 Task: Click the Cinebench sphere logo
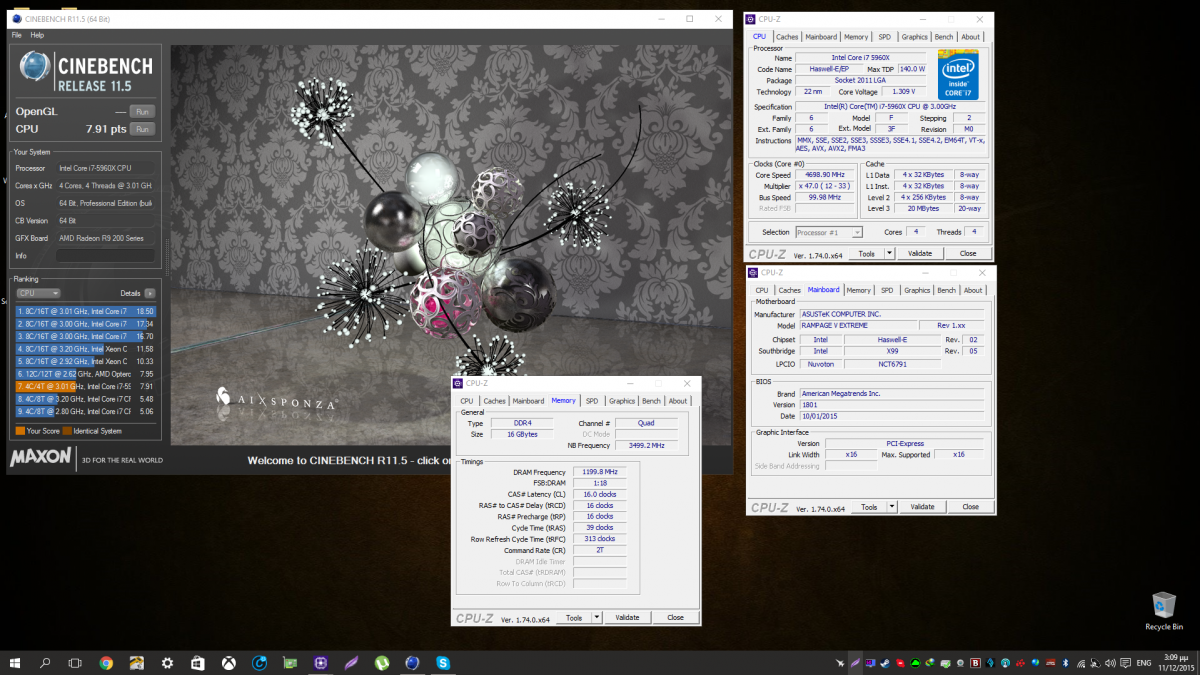(34, 68)
